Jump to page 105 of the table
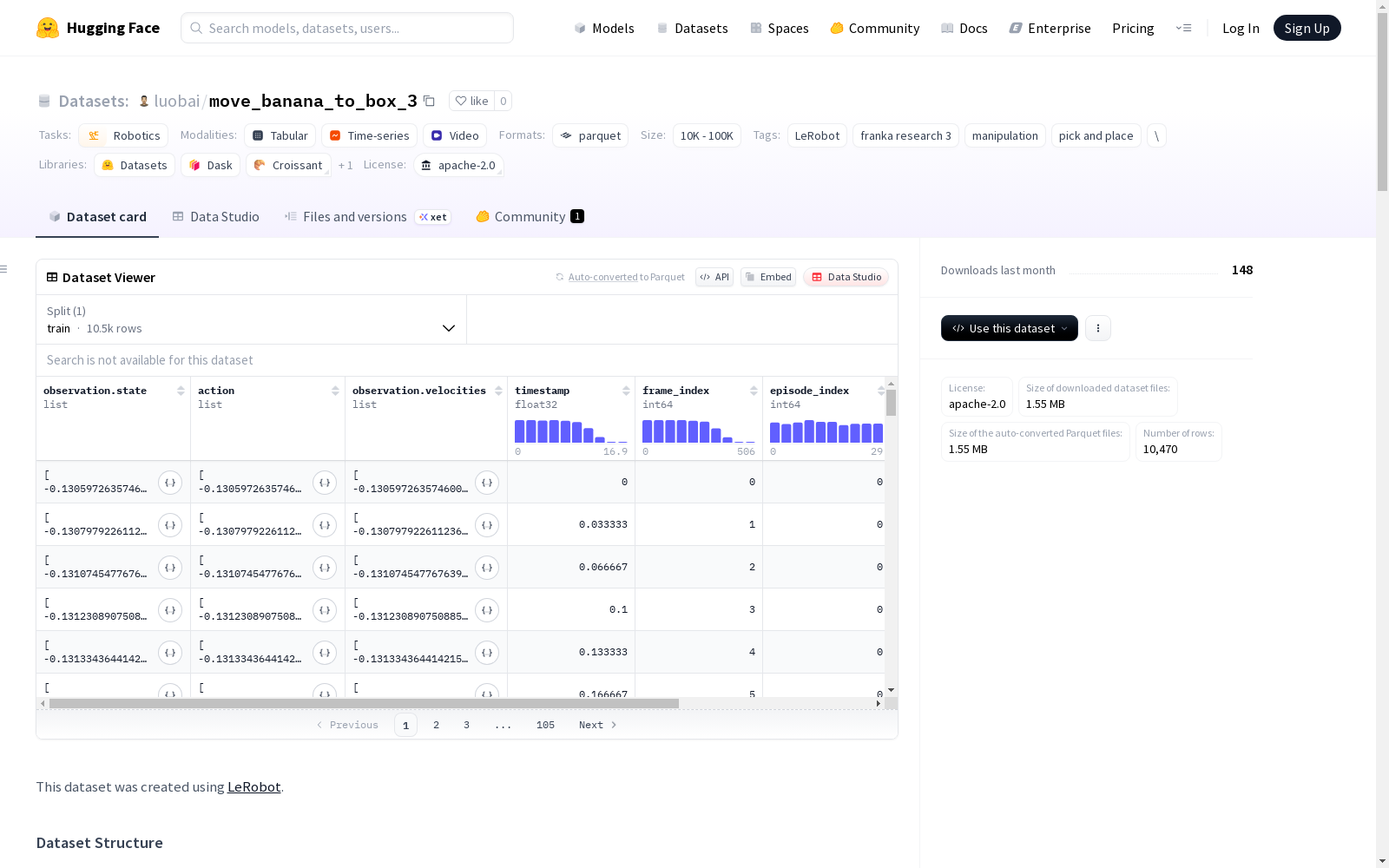The height and width of the screenshot is (868, 1389). [545, 725]
